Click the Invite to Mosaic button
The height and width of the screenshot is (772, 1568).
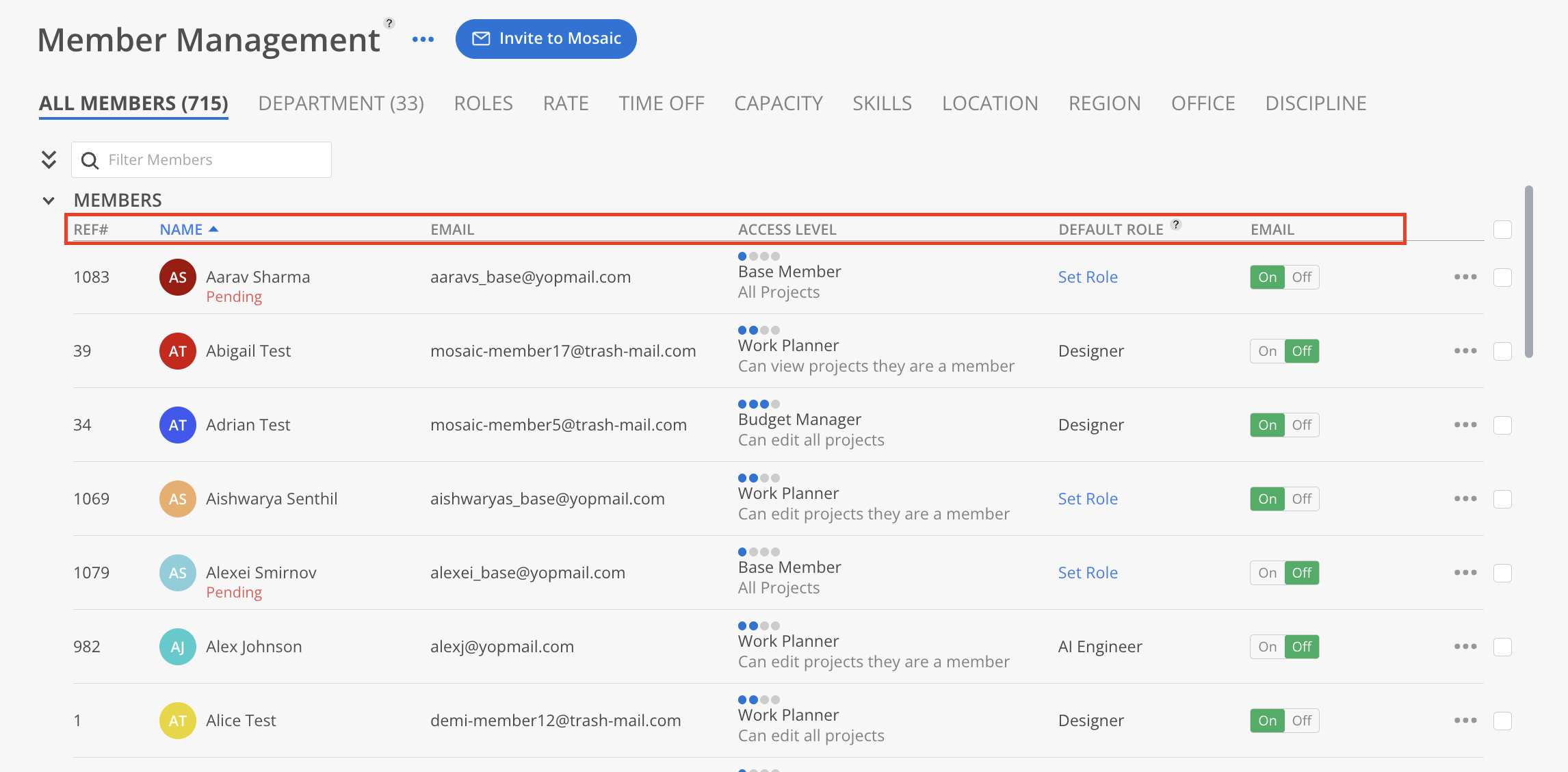coord(546,39)
